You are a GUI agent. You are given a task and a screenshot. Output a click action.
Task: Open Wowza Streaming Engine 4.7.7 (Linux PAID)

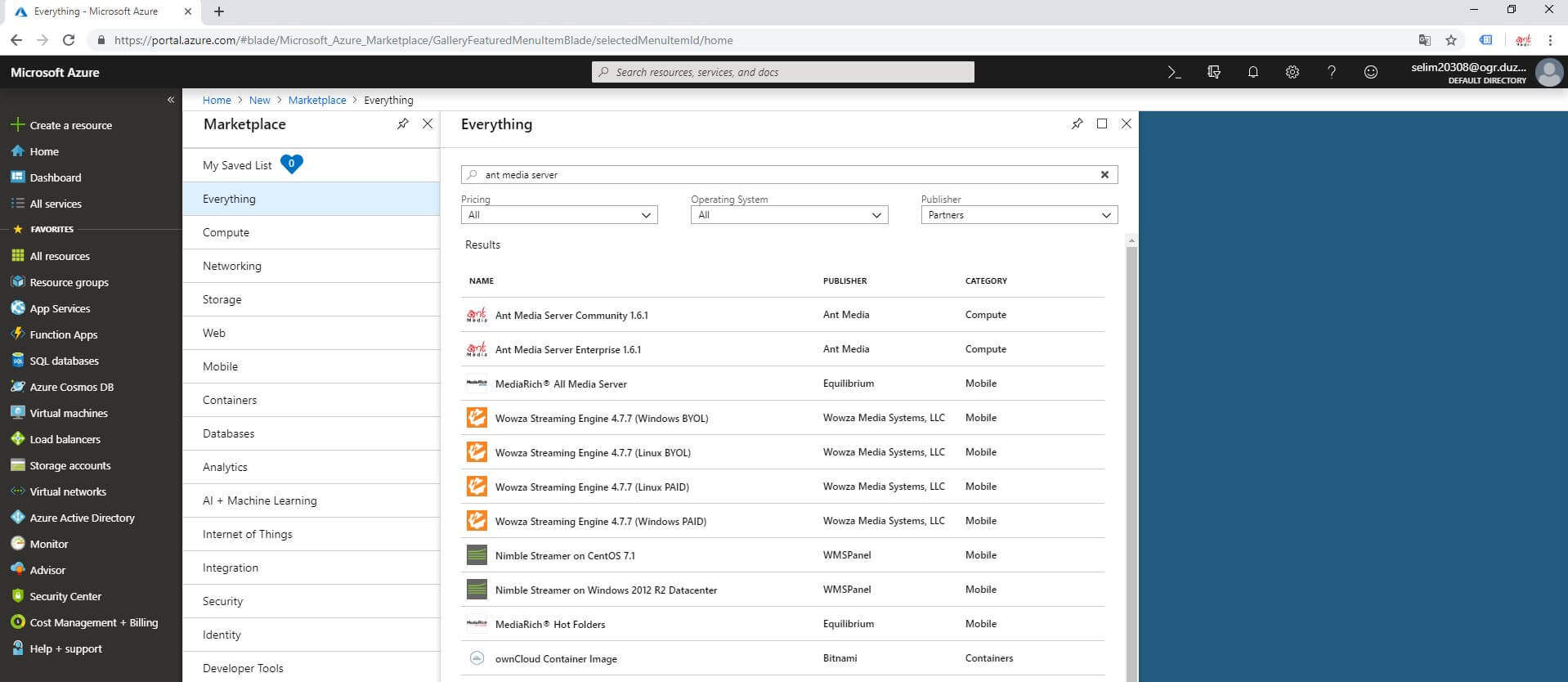pos(592,487)
